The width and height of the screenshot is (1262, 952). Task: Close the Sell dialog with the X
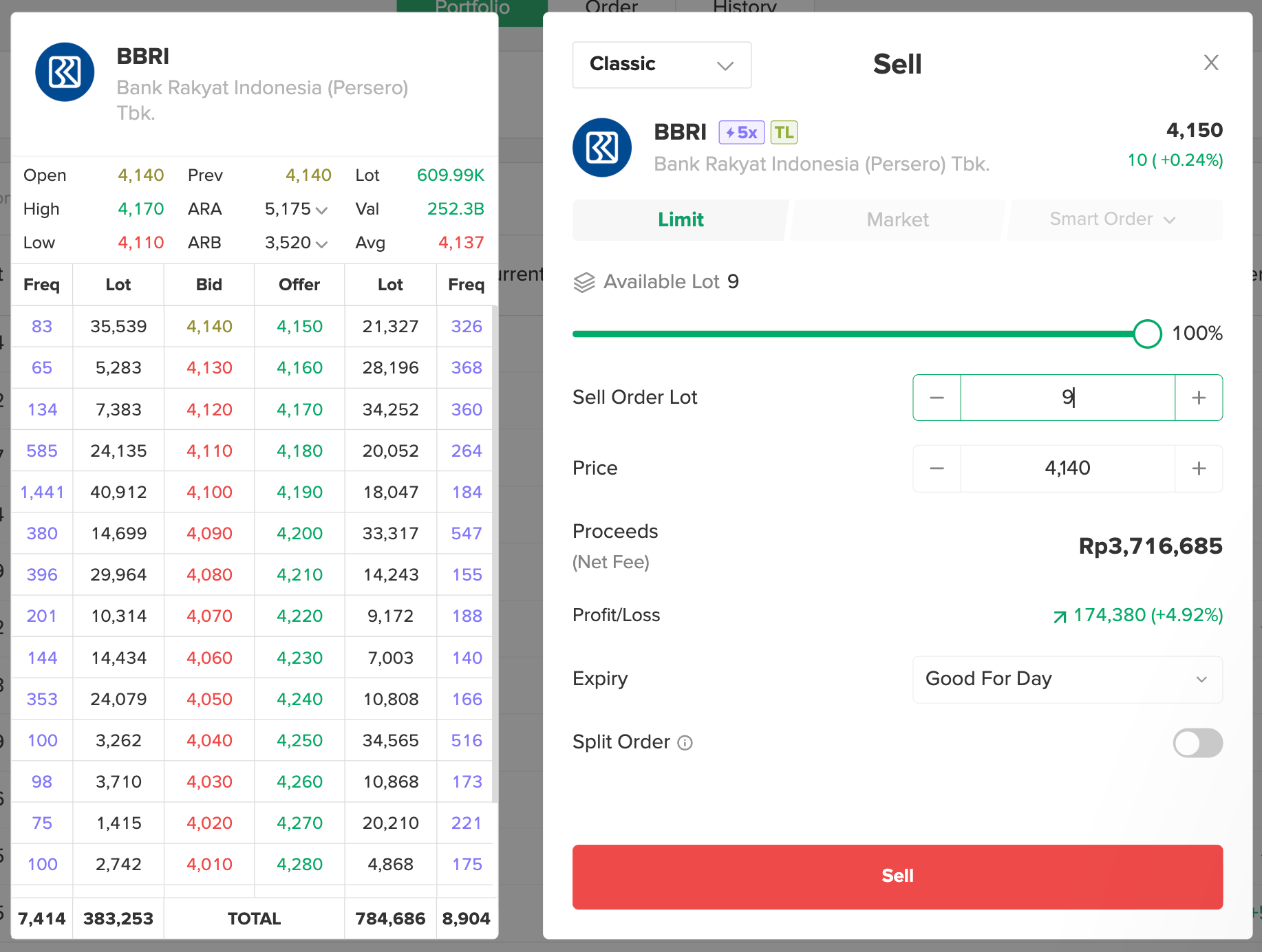click(x=1211, y=63)
